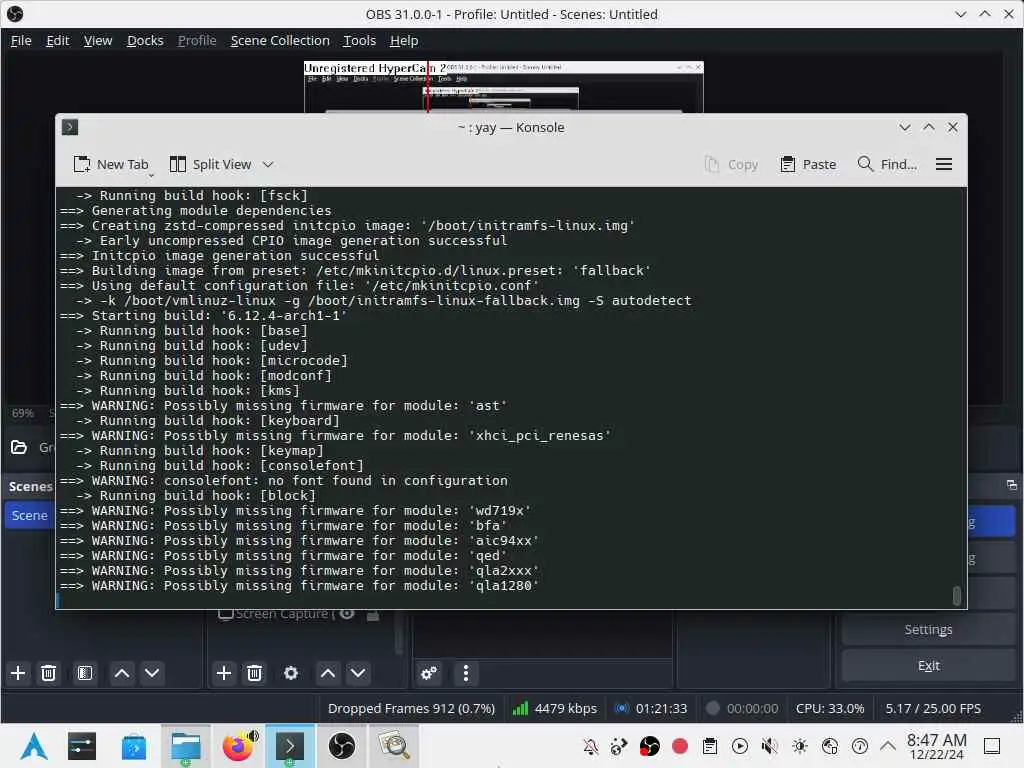Click the 8:47 AM clock in taskbar
The width and height of the screenshot is (1024, 768).
click(x=936, y=739)
